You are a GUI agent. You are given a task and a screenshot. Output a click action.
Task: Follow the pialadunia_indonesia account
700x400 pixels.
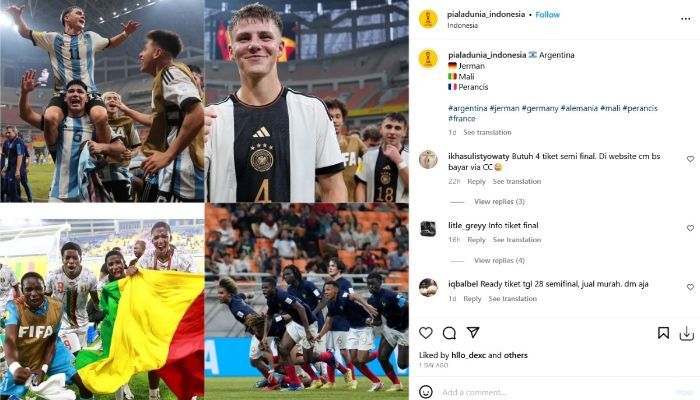[547, 15]
